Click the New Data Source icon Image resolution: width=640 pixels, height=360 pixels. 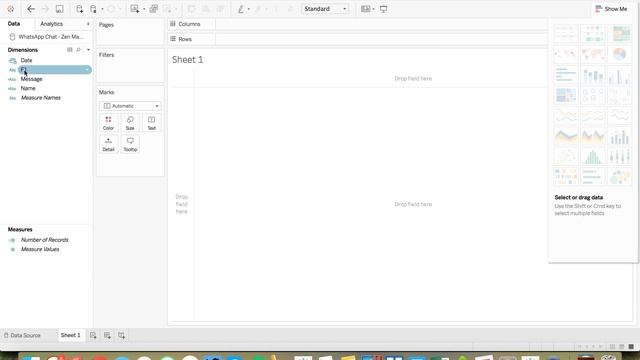80,9
